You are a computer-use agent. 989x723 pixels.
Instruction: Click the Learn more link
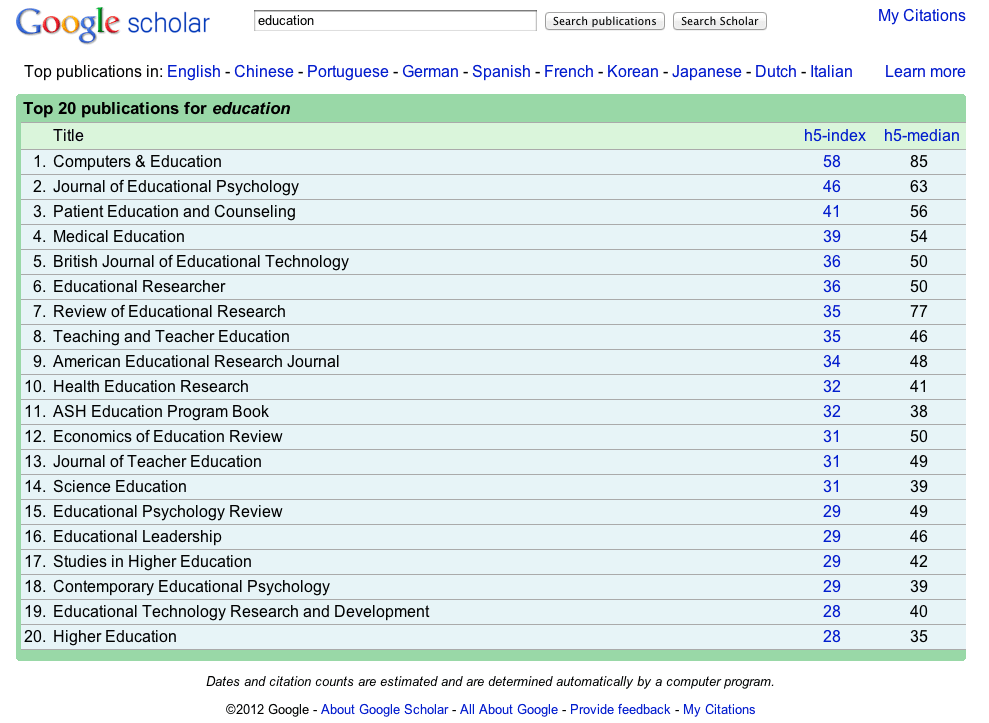click(x=924, y=71)
